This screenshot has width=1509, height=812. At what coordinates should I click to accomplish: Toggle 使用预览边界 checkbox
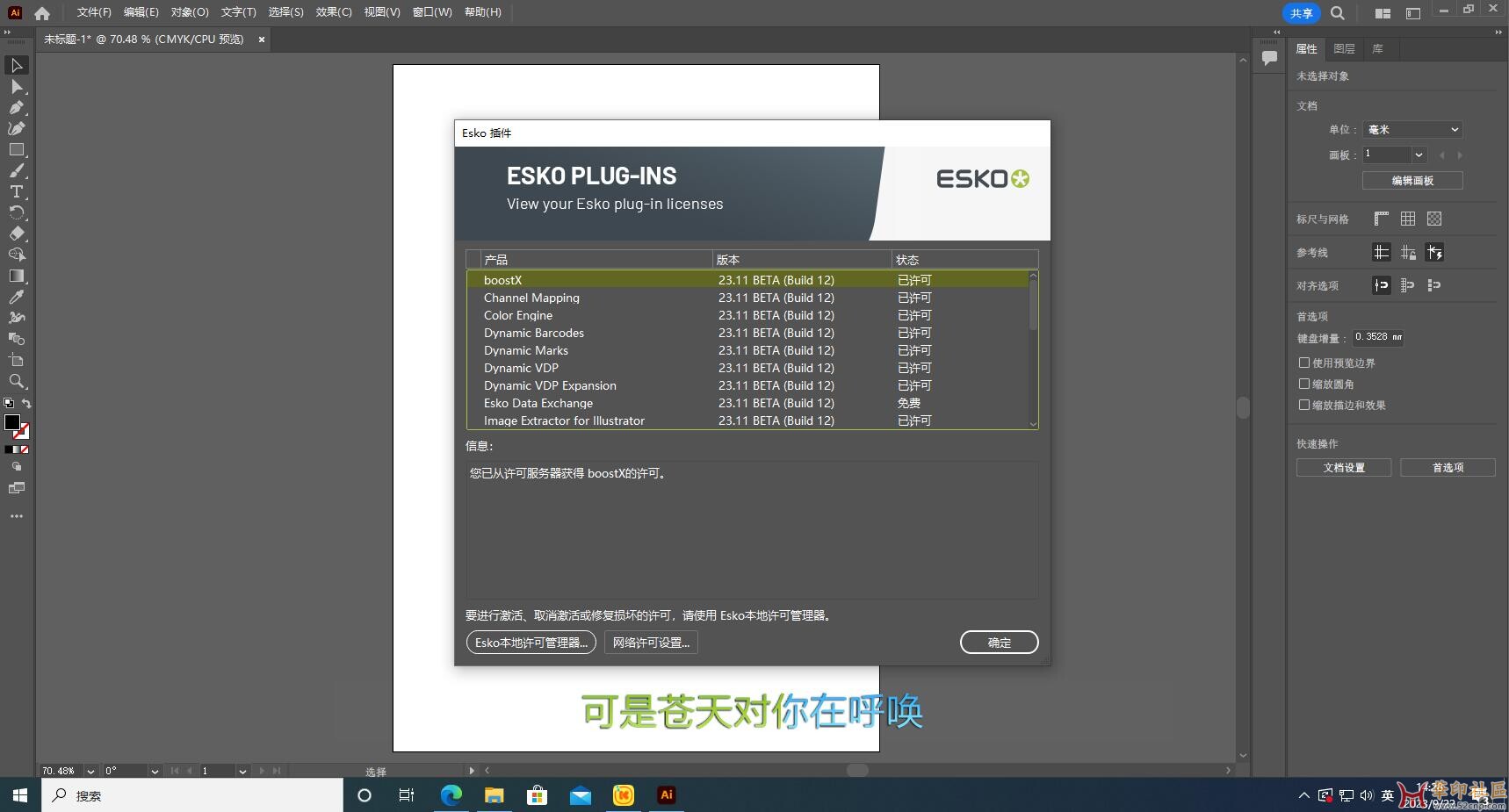point(1304,363)
